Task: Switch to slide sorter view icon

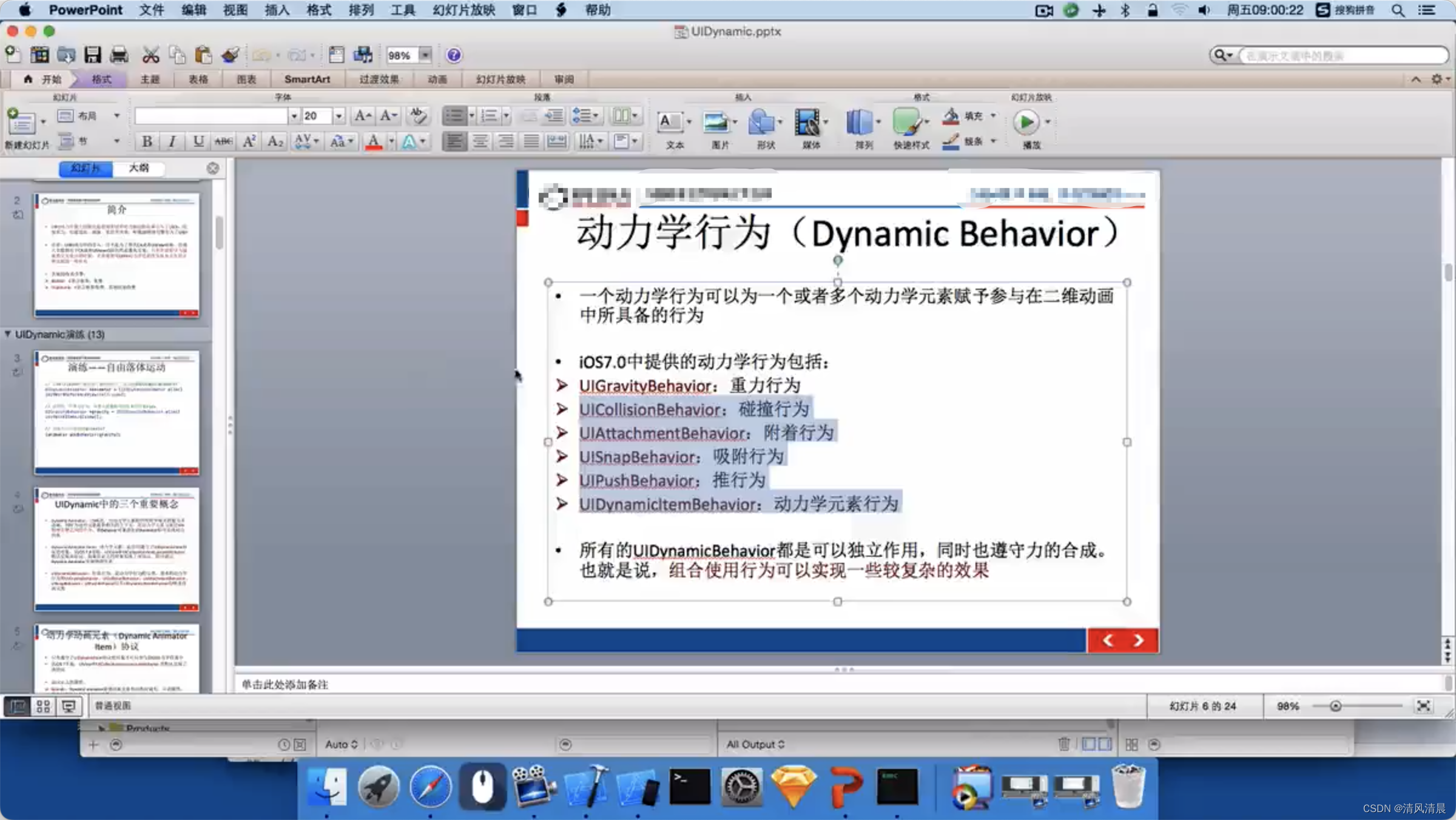Action: 43,706
